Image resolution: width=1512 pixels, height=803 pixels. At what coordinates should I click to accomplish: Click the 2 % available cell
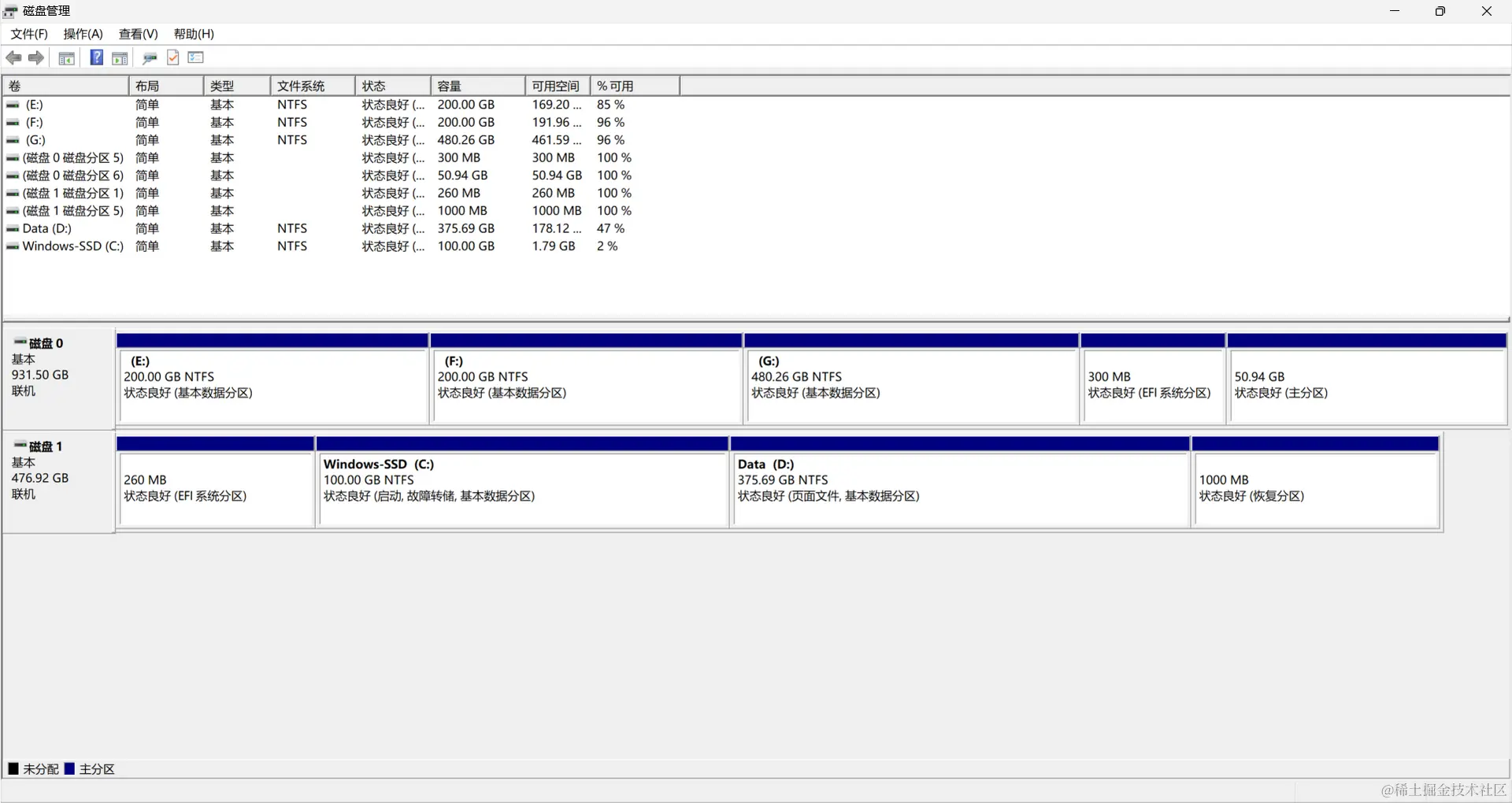tap(607, 246)
